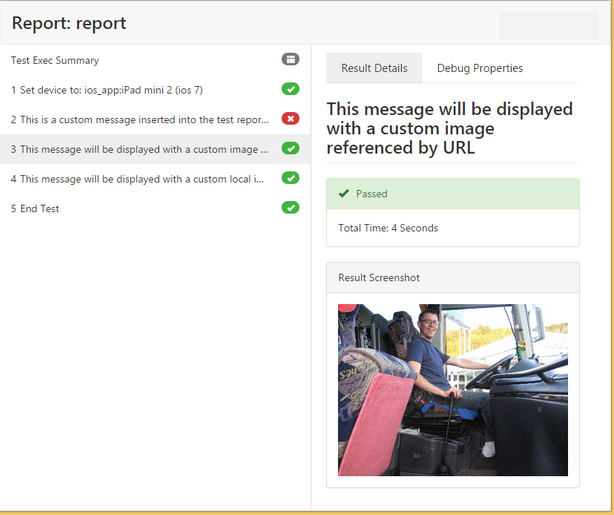Select step 3 custom image row
The width and height of the screenshot is (614, 515).
[140, 150]
